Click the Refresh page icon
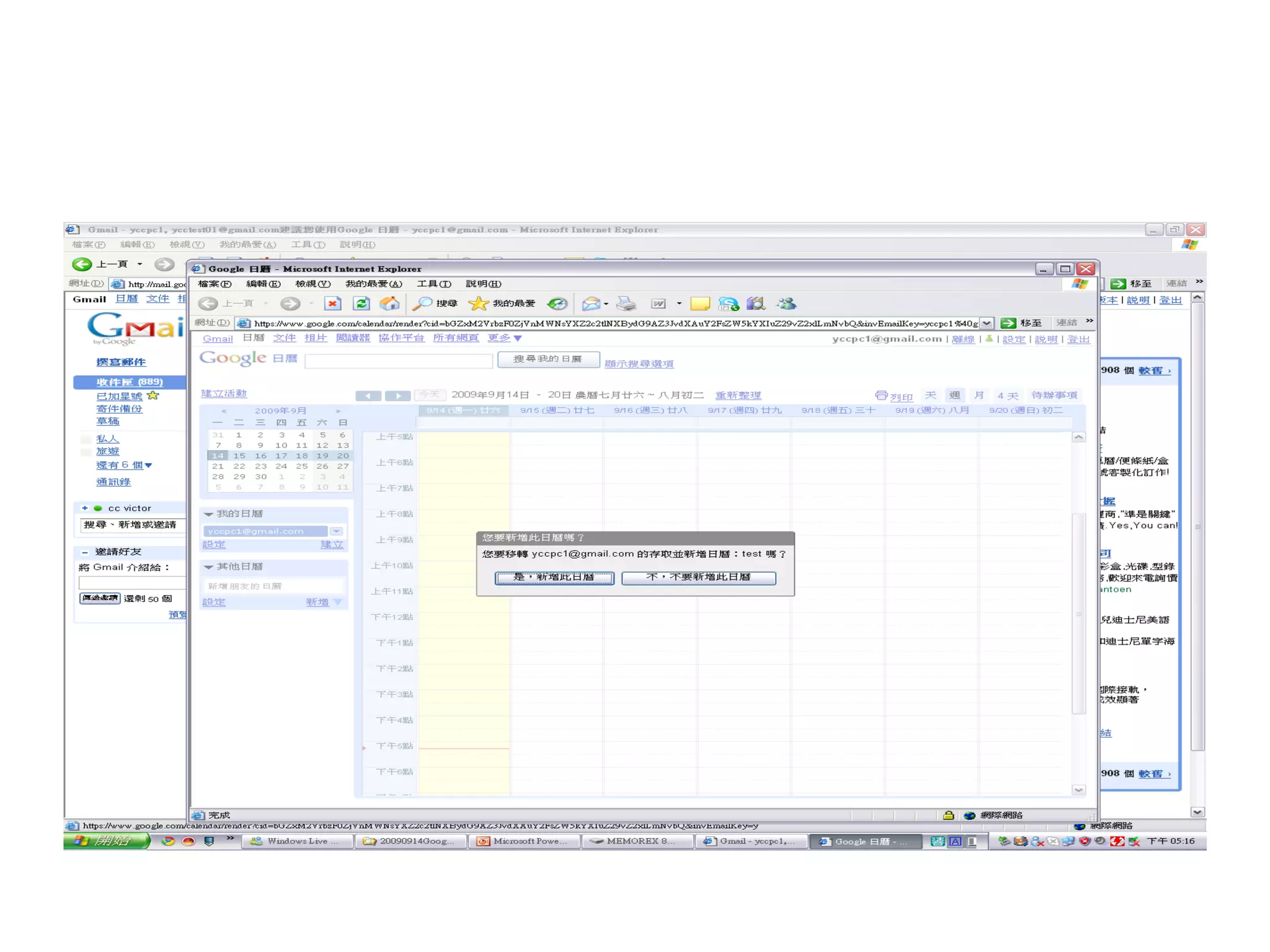 362,303
